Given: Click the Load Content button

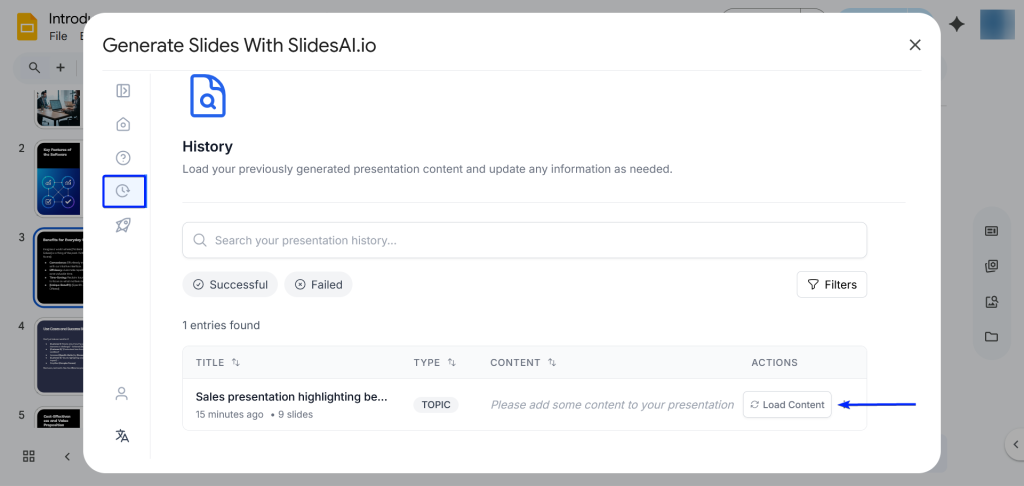Looking at the screenshot, I should (787, 405).
